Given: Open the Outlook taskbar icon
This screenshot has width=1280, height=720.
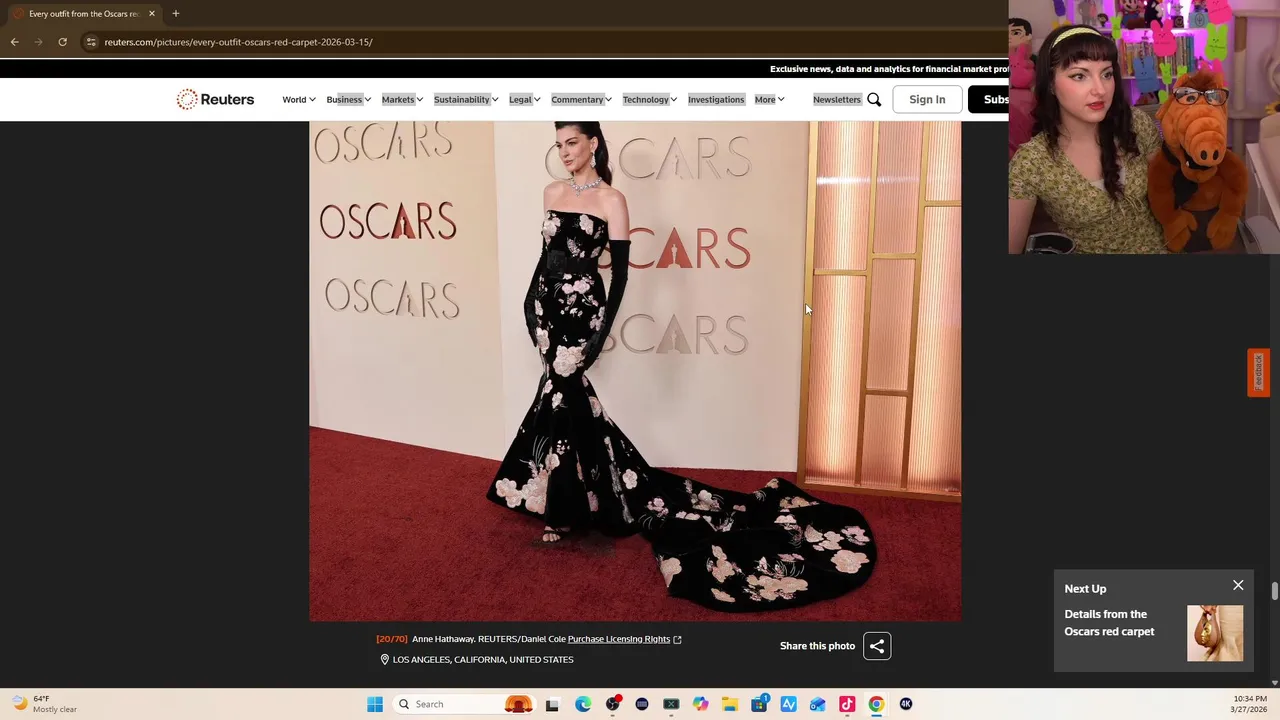Looking at the screenshot, I should pos(818,704).
